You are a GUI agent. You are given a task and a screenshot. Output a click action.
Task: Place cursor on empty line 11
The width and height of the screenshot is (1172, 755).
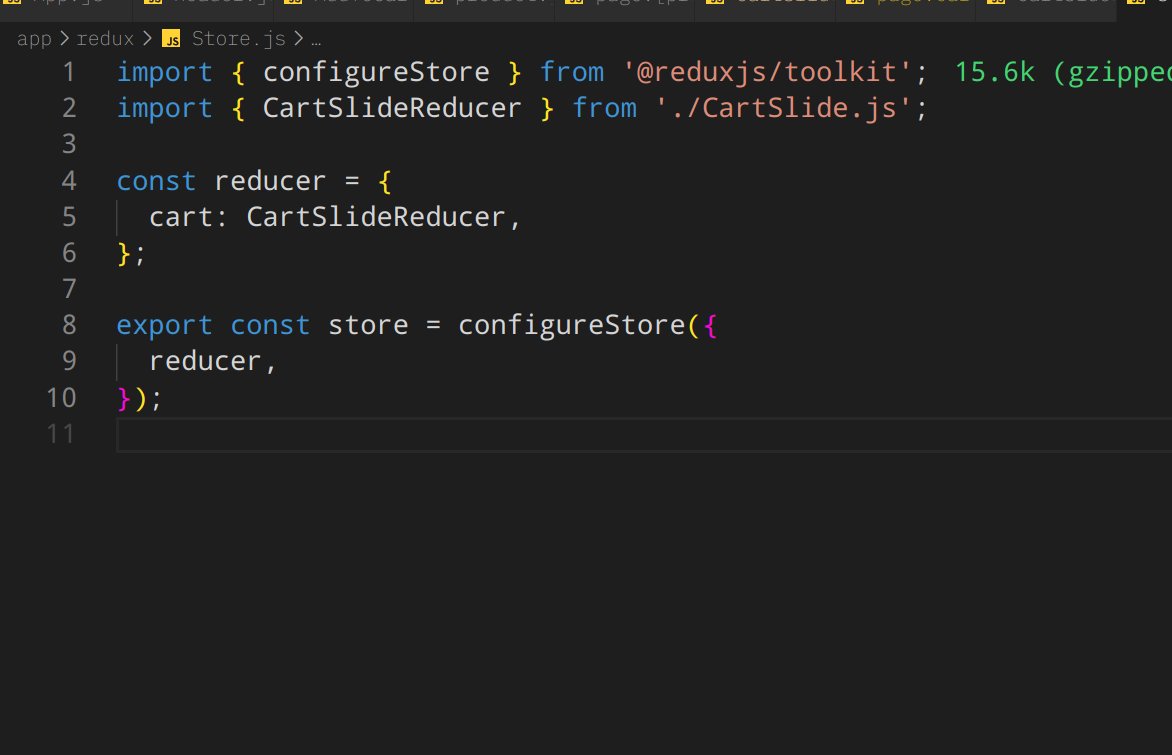point(600,434)
